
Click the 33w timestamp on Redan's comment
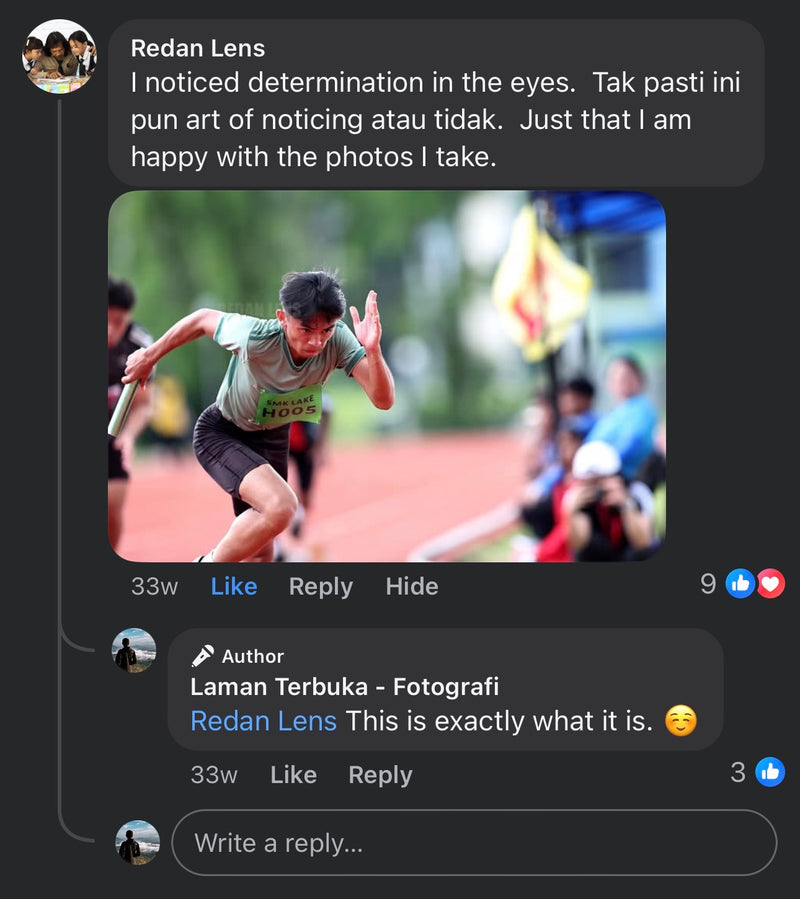click(x=154, y=586)
